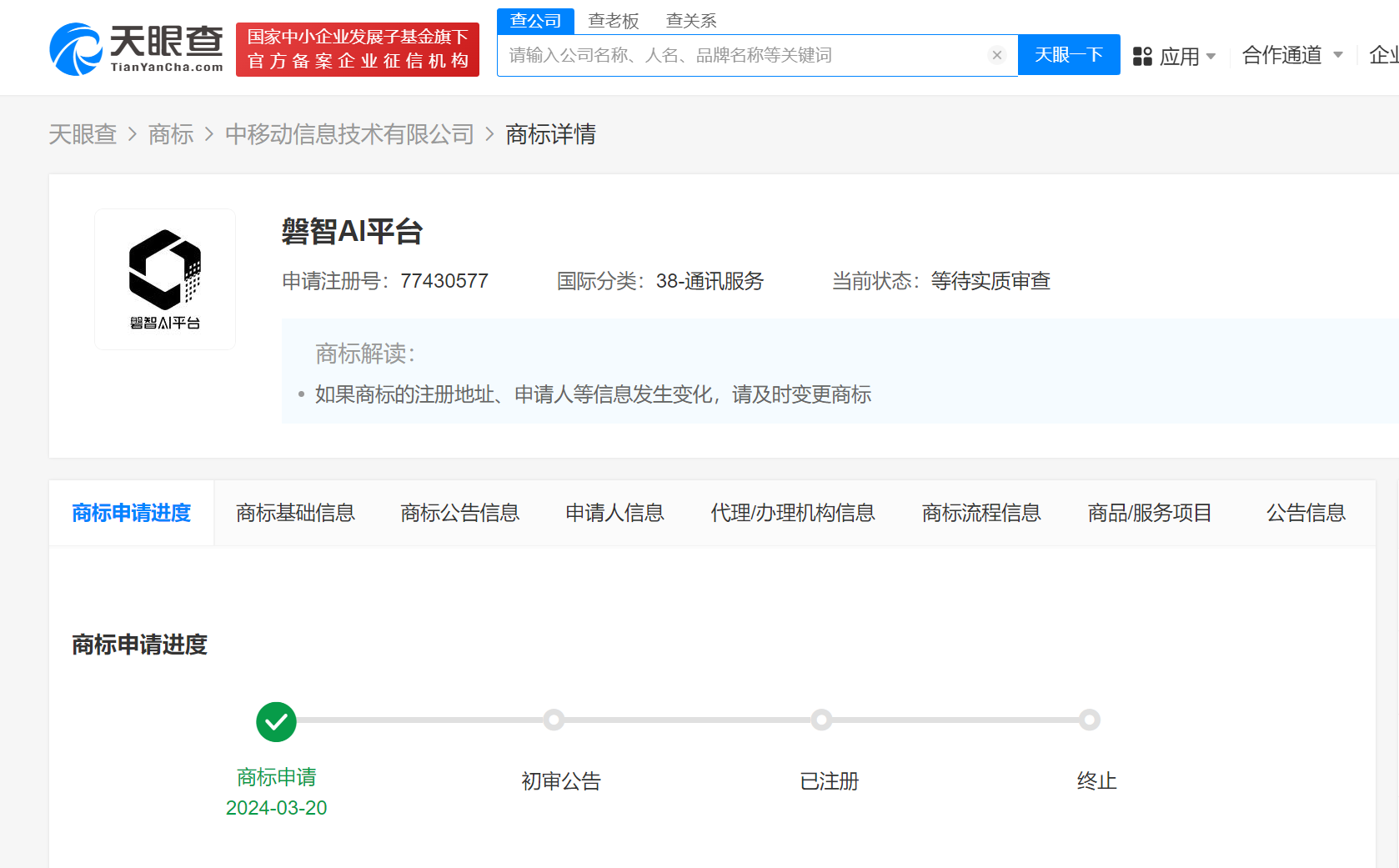Click the 已注册 progress step circle
The width and height of the screenshot is (1399, 868).
[x=821, y=720]
